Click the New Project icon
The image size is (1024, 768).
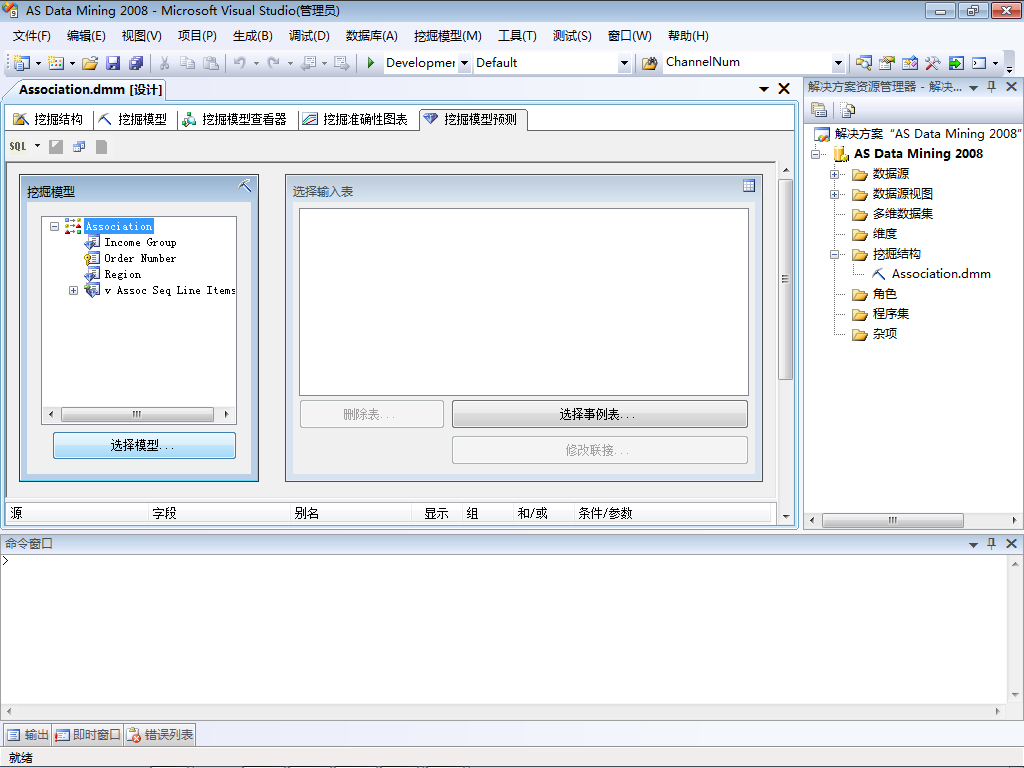click(22, 63)
